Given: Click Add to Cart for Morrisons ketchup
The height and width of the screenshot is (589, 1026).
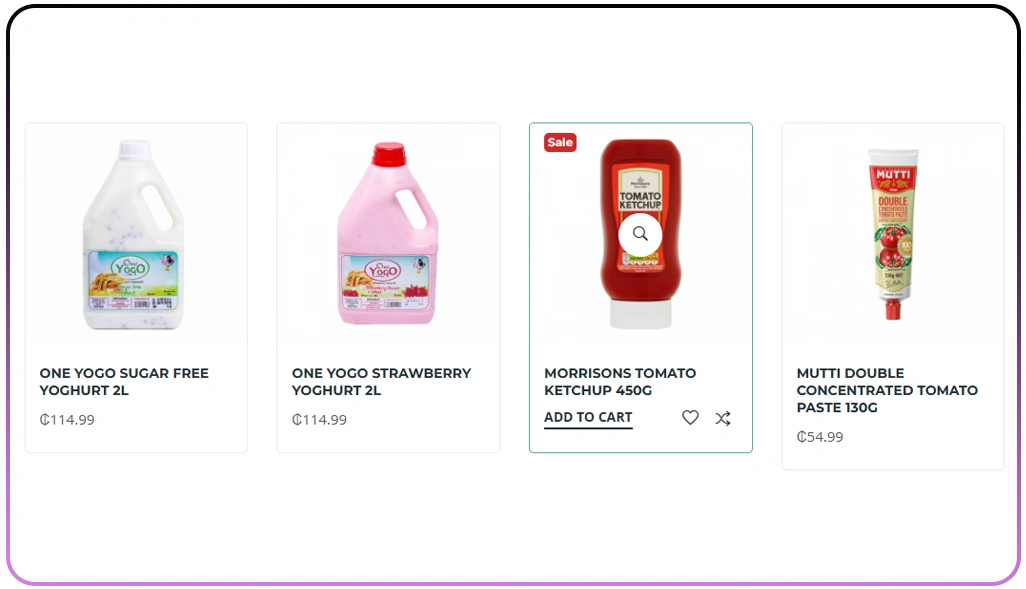Looking at the screenshot, I should click(588, 417).
